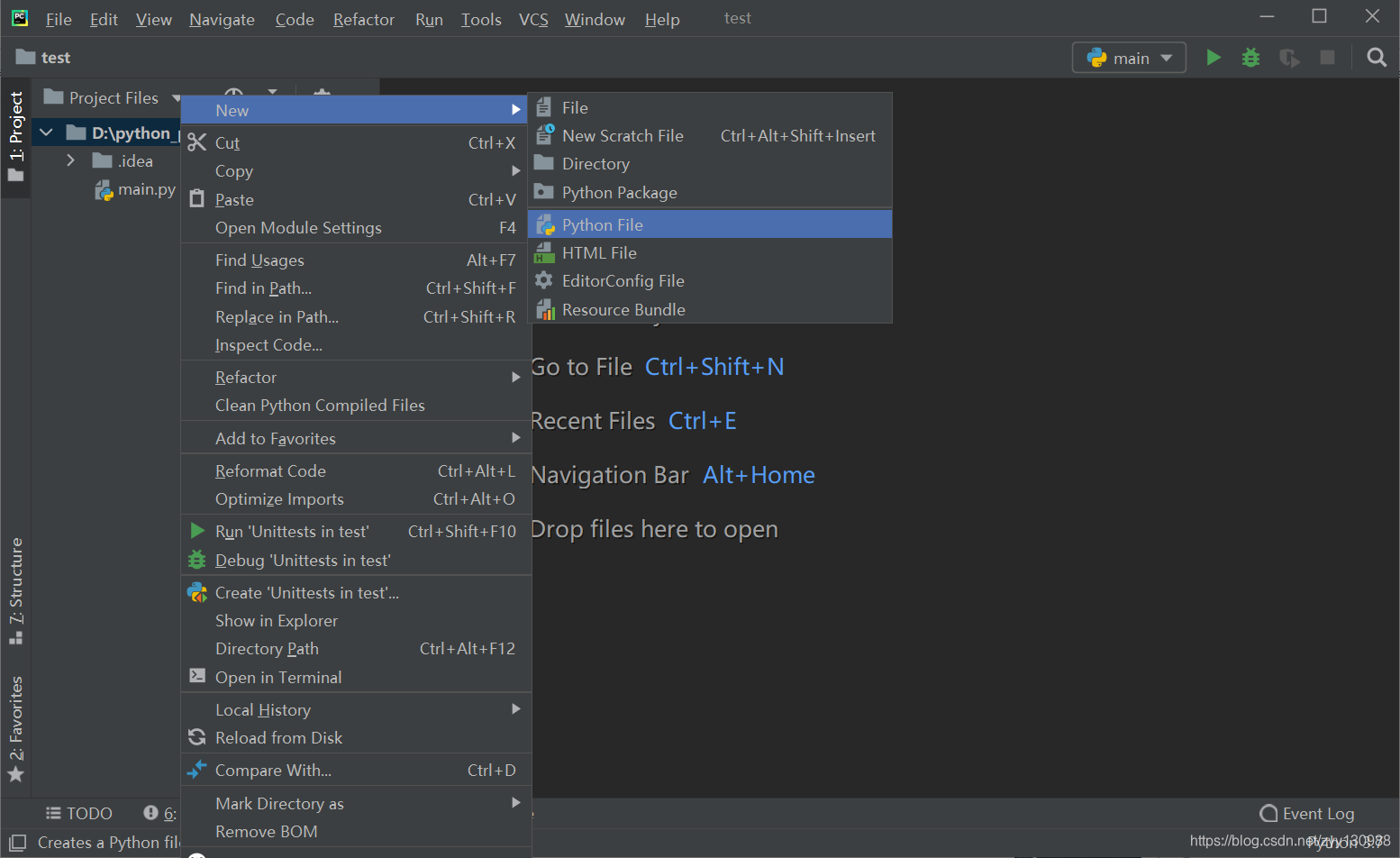This screenshot has width=1400, height=858.
Task: Click Reformat Code entry
Action: 356,471
